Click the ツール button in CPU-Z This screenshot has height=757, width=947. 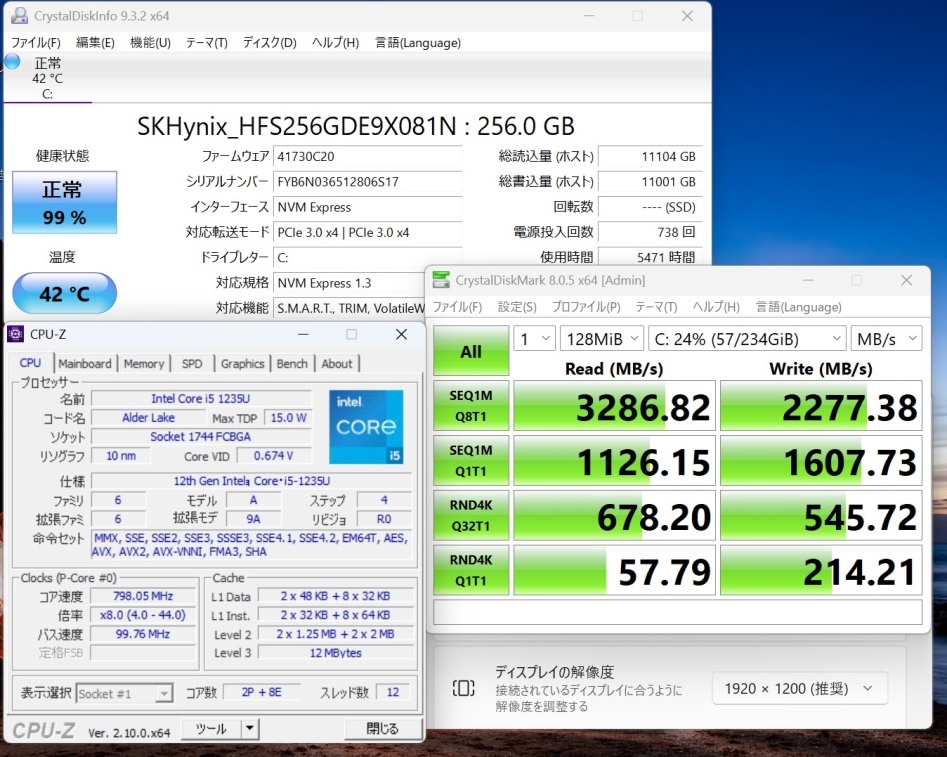211,729
